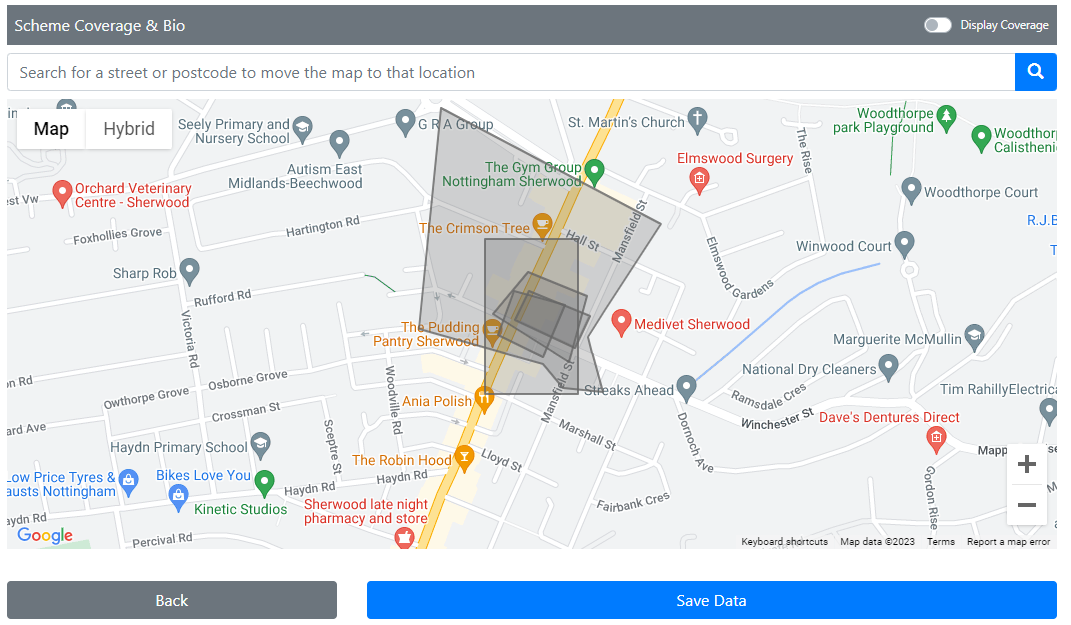1071x625 pixels.
Task: Open the Keyboard shortcuts link
Action: coord(784,542)
